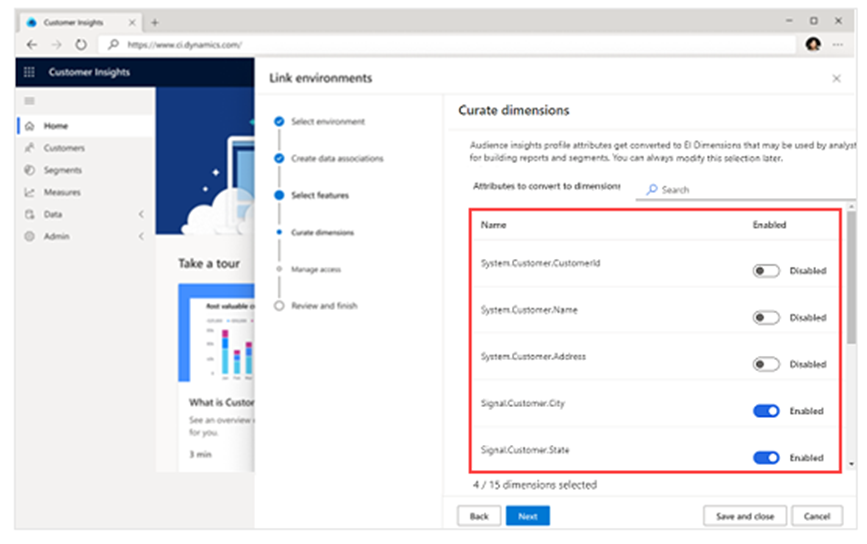Go back with browser back arrow
The width and height of the screenshot is (867, 544).
pos(32,44)
